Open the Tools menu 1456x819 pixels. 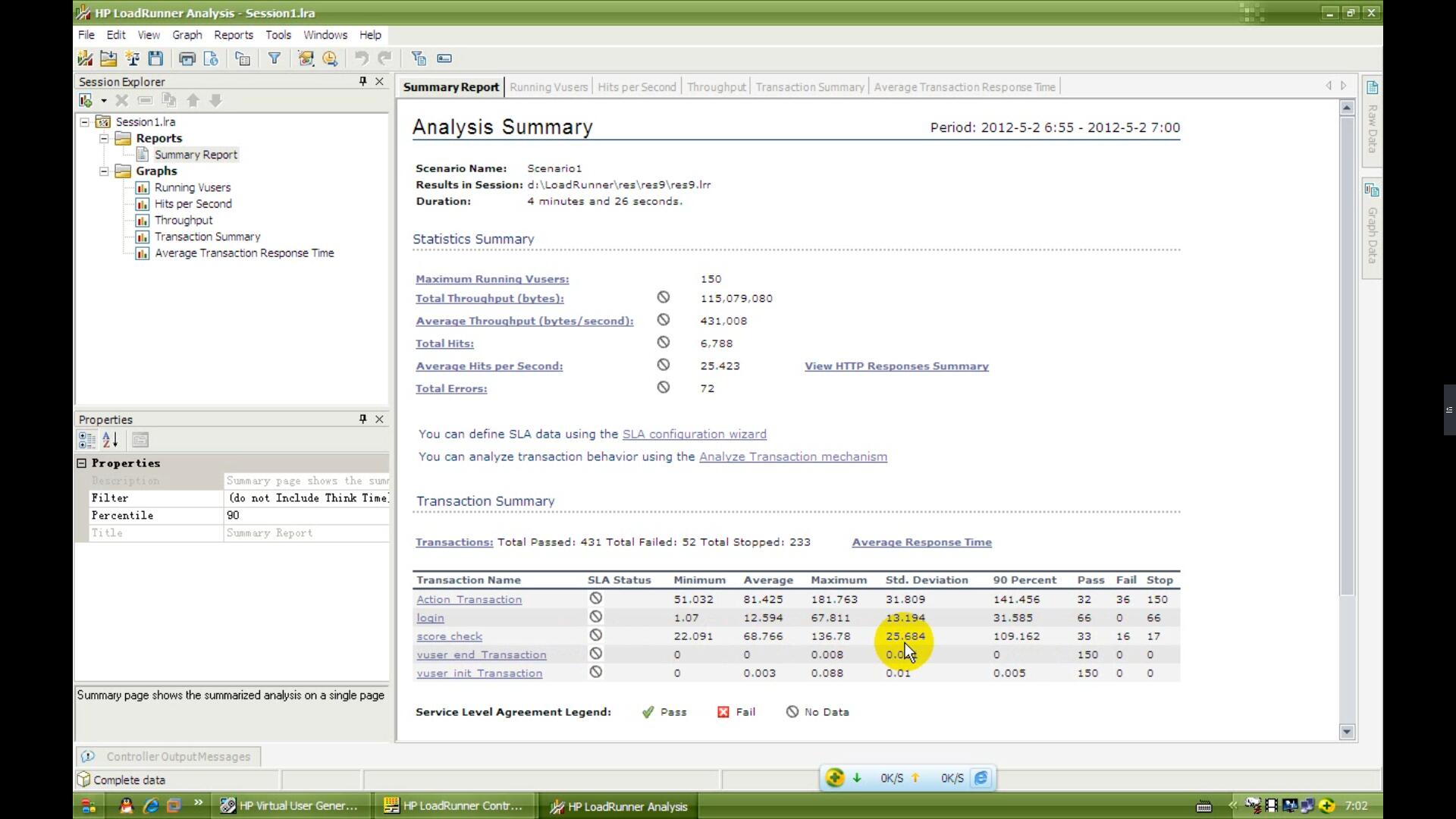278,35
